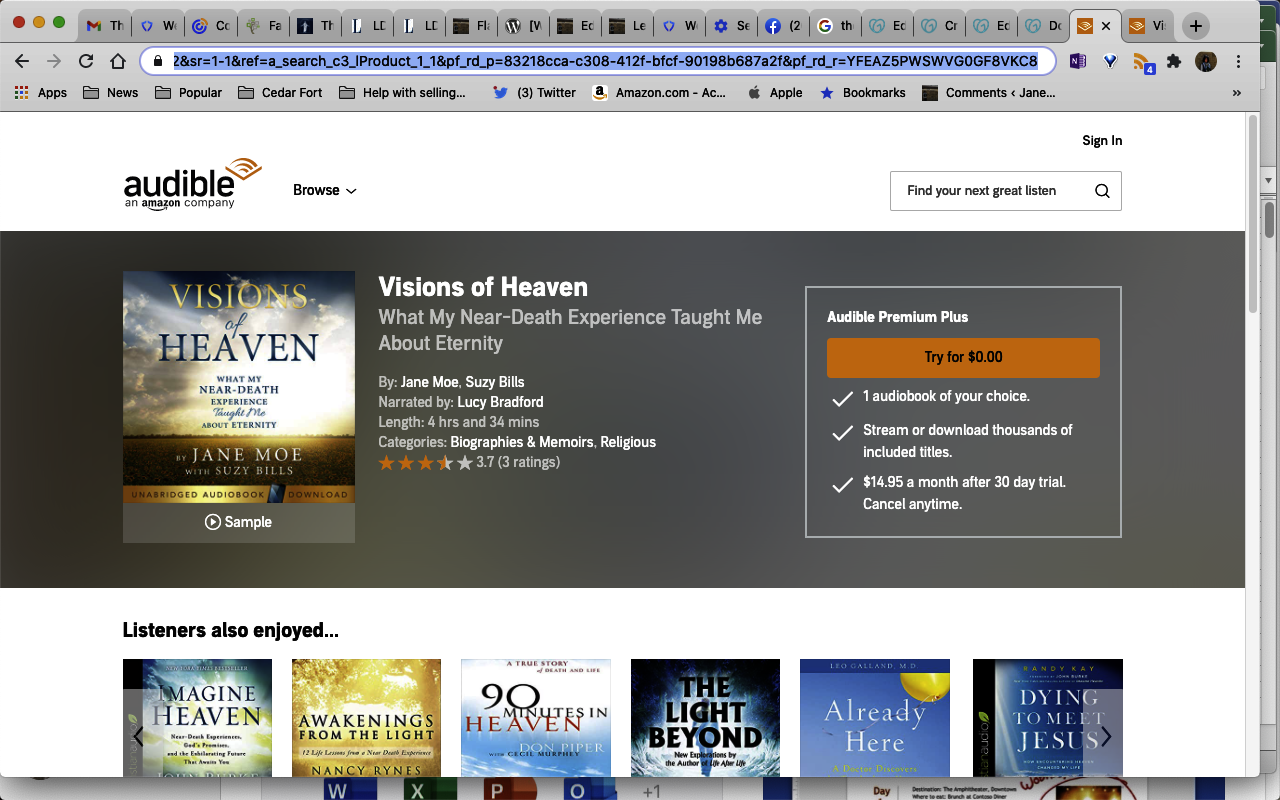Image resolution: width=1280 pixels, height=800 pixels.
Task: Open the browser home page
Action: (118, 61)
